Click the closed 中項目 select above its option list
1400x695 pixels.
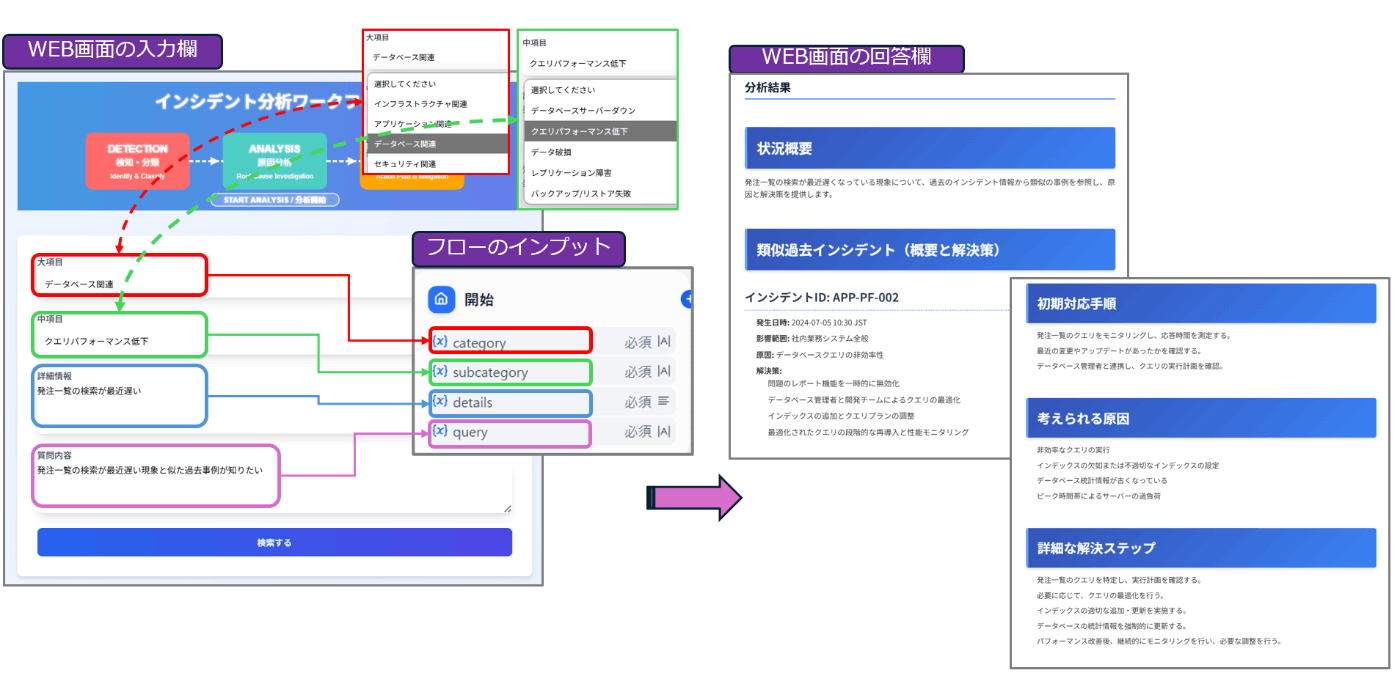point(597,63)
